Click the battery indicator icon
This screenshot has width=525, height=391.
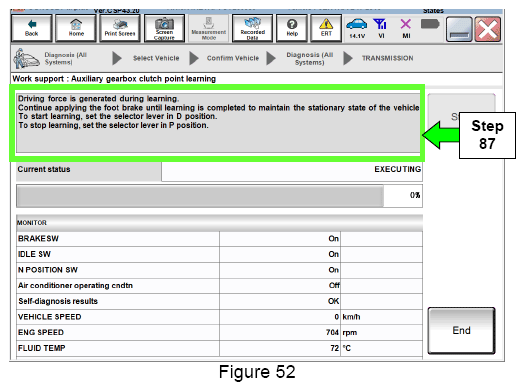coord(430,24)
